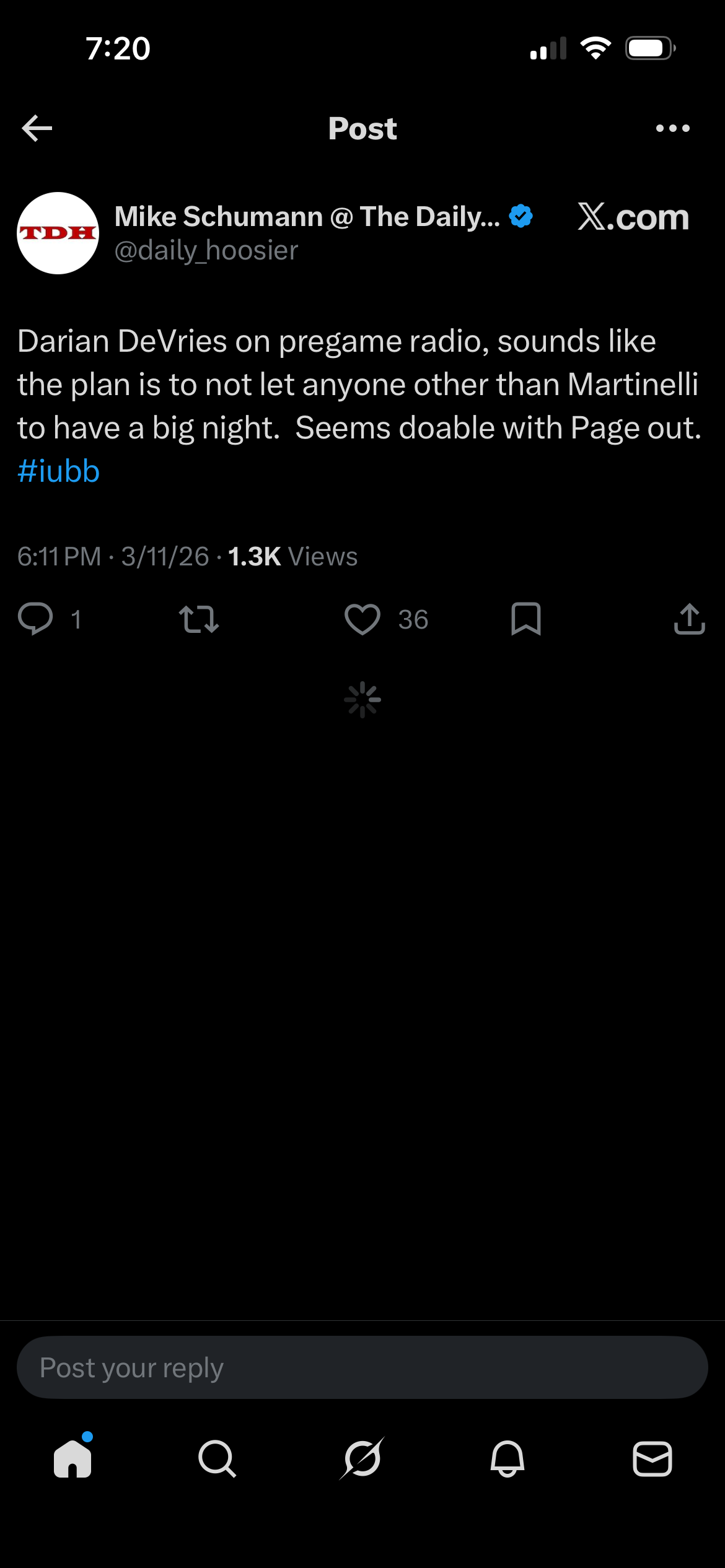This screenshot has height=1568, width=725.
Task: Tap the blue verified badge
Action: click(521, 216)
